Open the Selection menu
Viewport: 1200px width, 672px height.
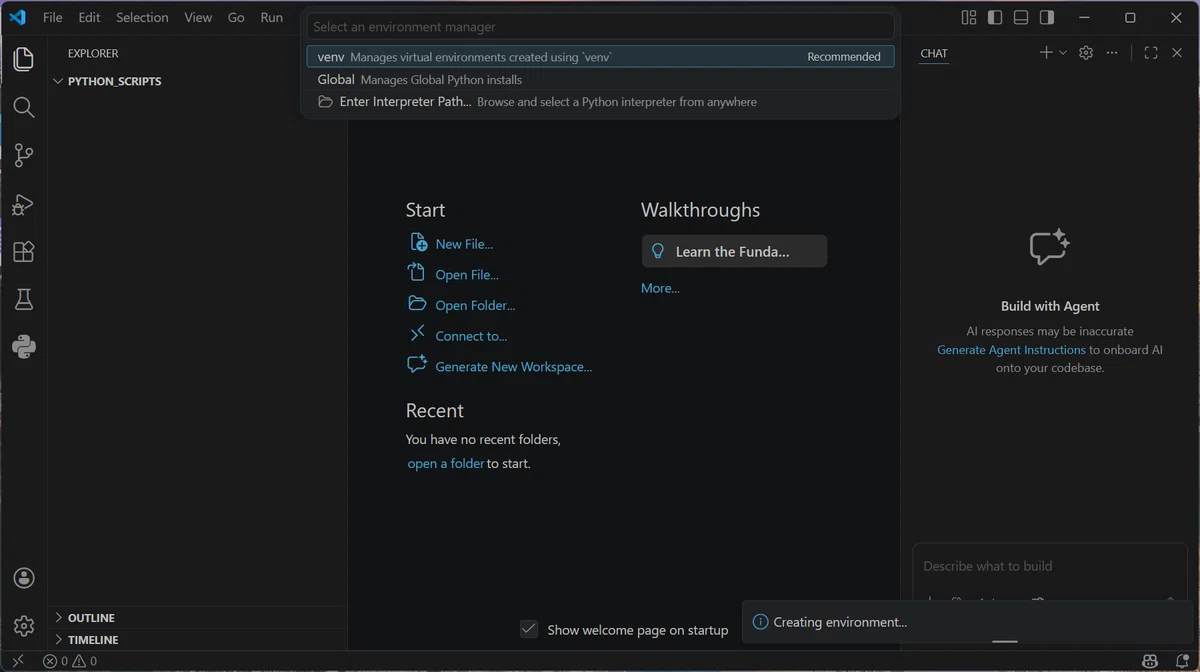tap(142, 17)
